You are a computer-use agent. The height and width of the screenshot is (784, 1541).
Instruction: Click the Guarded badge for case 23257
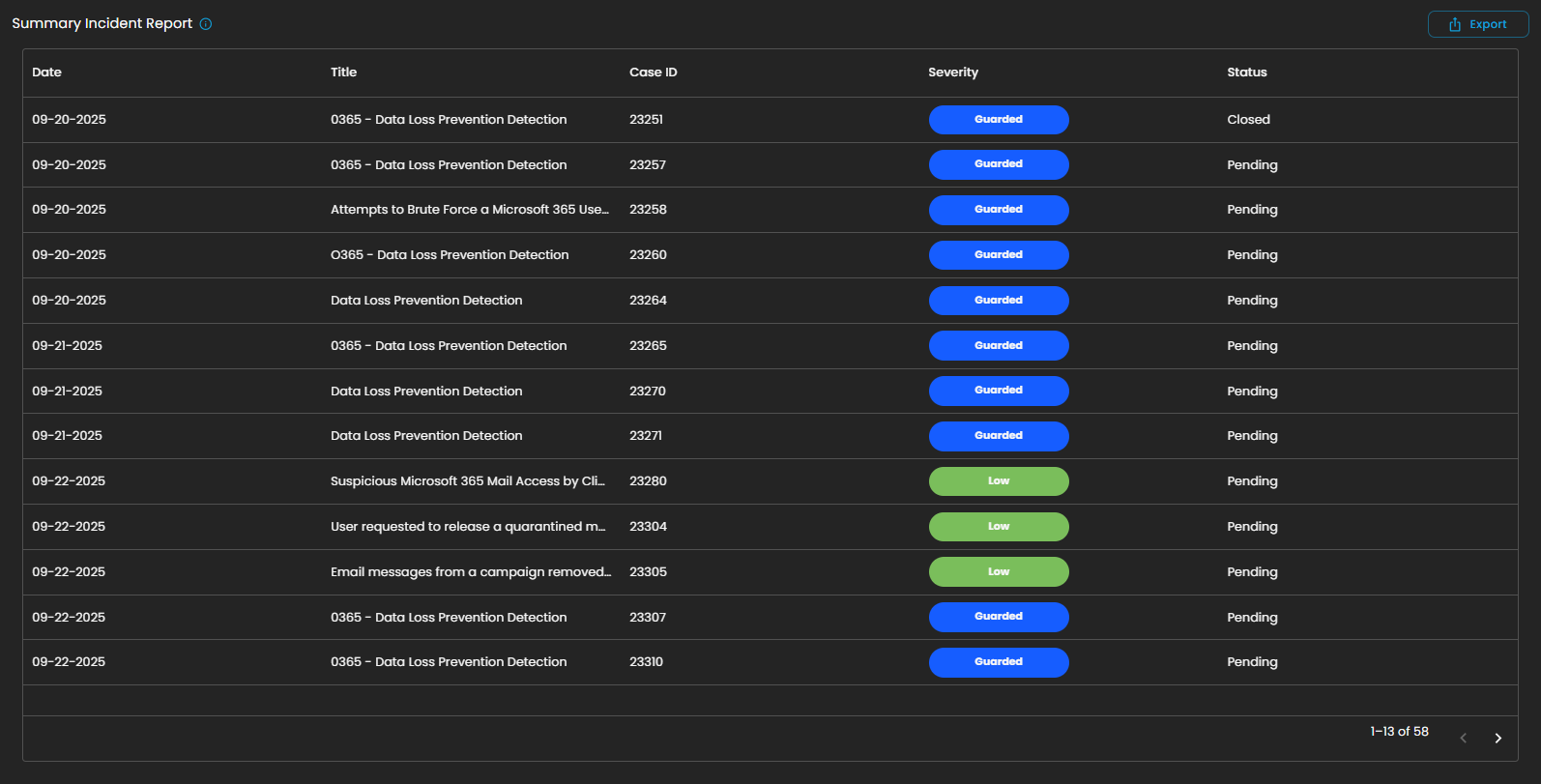tap(998, 164)
